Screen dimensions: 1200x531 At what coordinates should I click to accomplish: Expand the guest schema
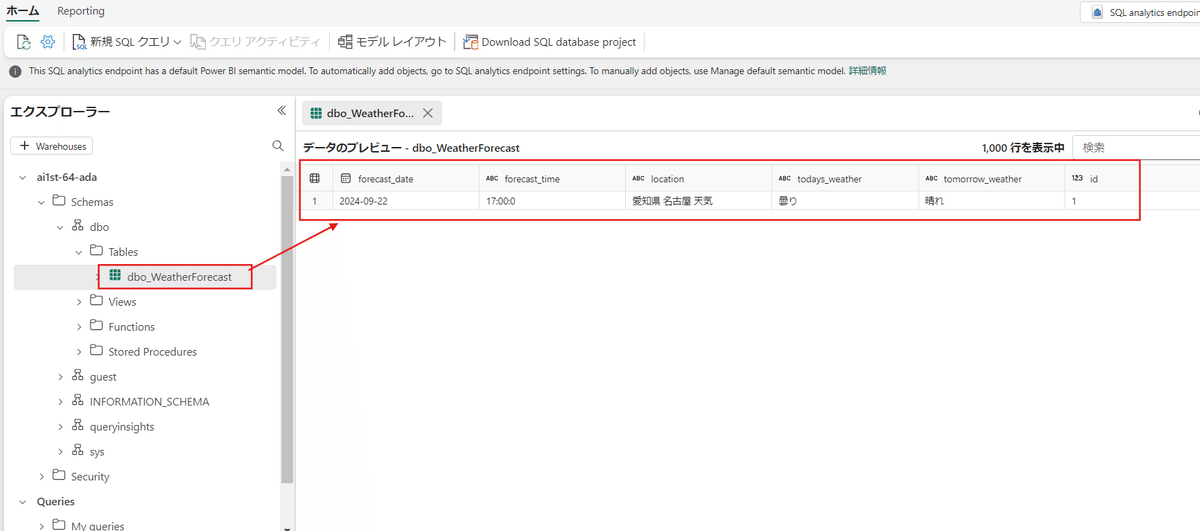pyautogui.click(x=60, y=377)
